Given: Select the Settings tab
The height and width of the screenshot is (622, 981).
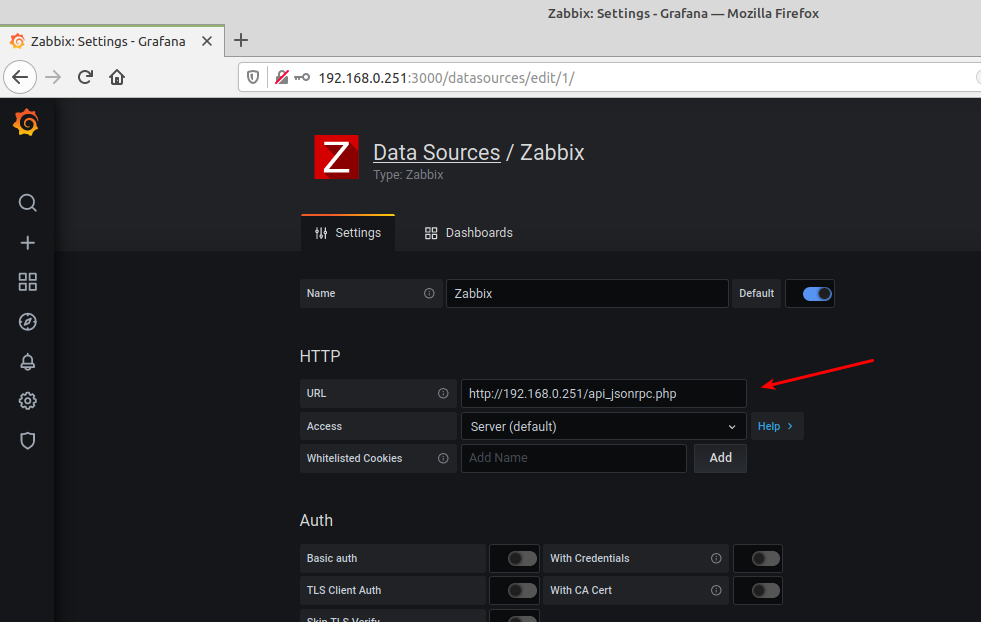Looking at the screenshot, I should click(348, 233).
